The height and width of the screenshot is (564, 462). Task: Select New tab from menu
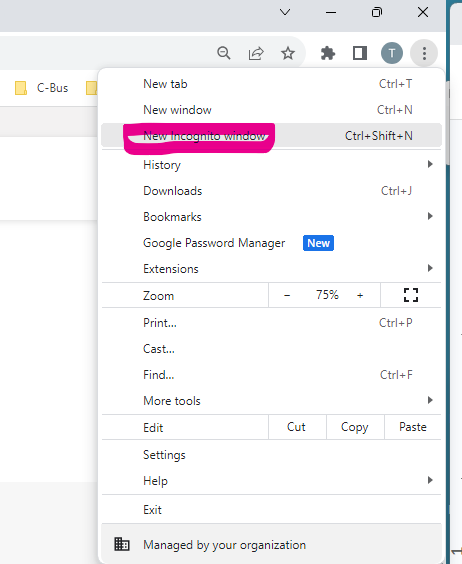point(271,84)
